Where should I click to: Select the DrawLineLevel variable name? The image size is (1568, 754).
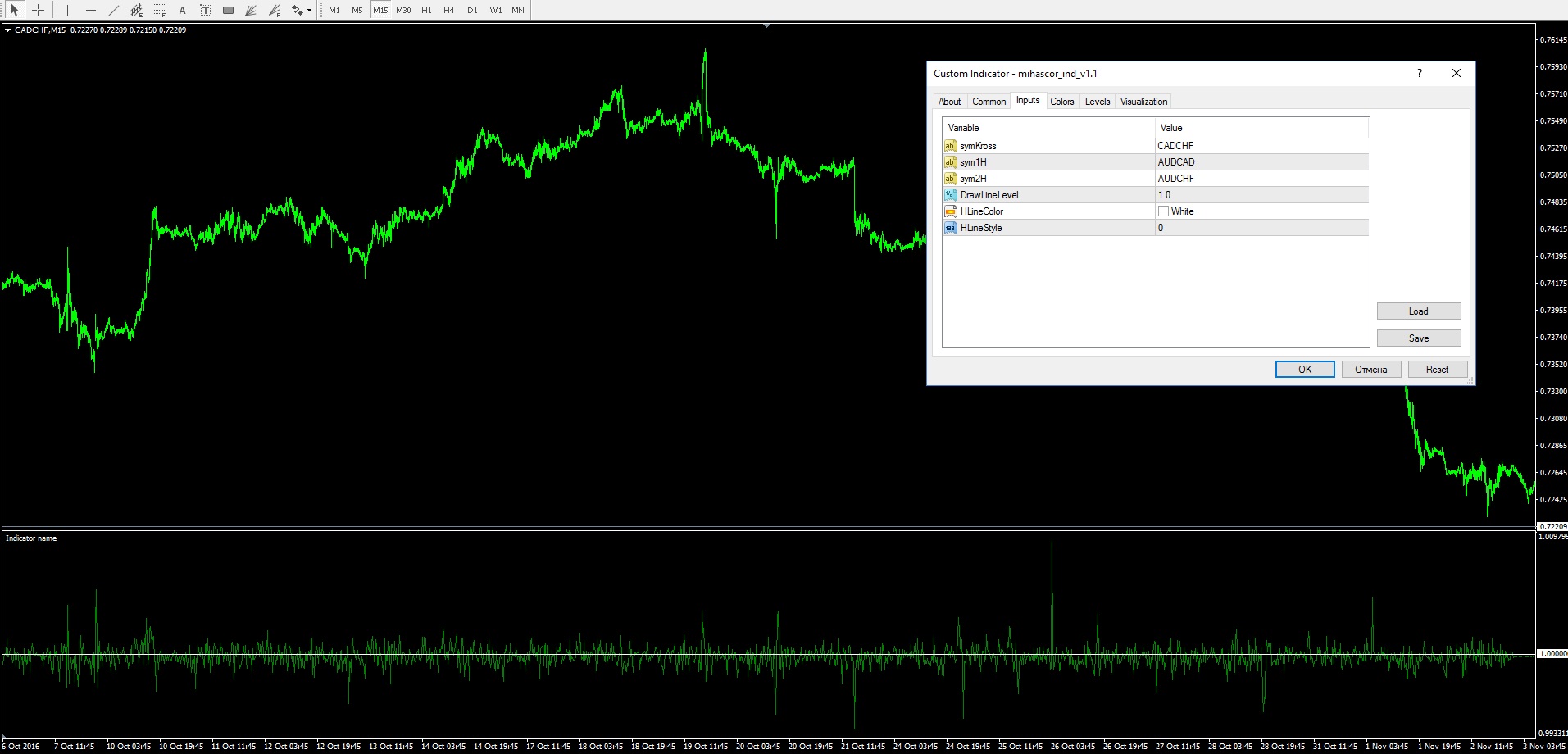(989, 195)
